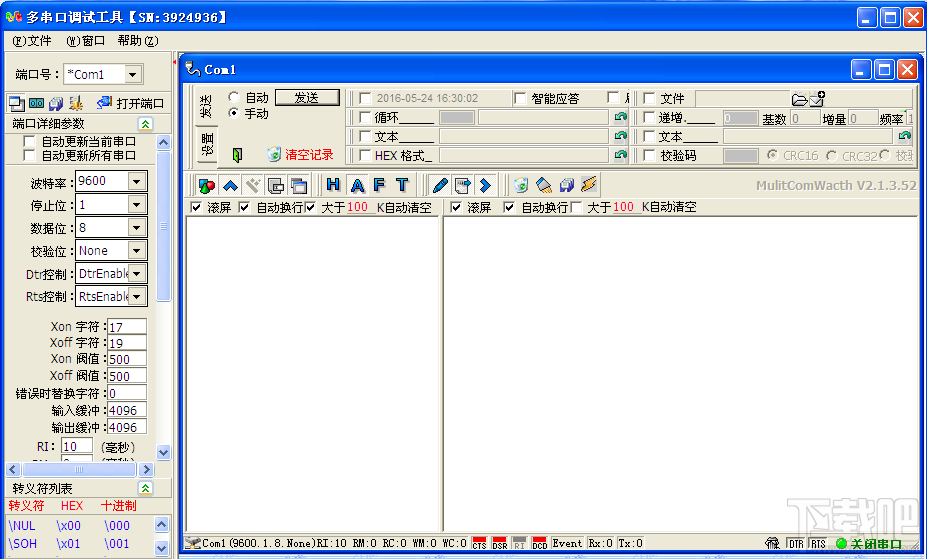Viewport: 927px width, 559px height.
Task: Click the vertical scrollbar thumb in parameters panel
Action: pyautogui.click(x=164, y=226)
